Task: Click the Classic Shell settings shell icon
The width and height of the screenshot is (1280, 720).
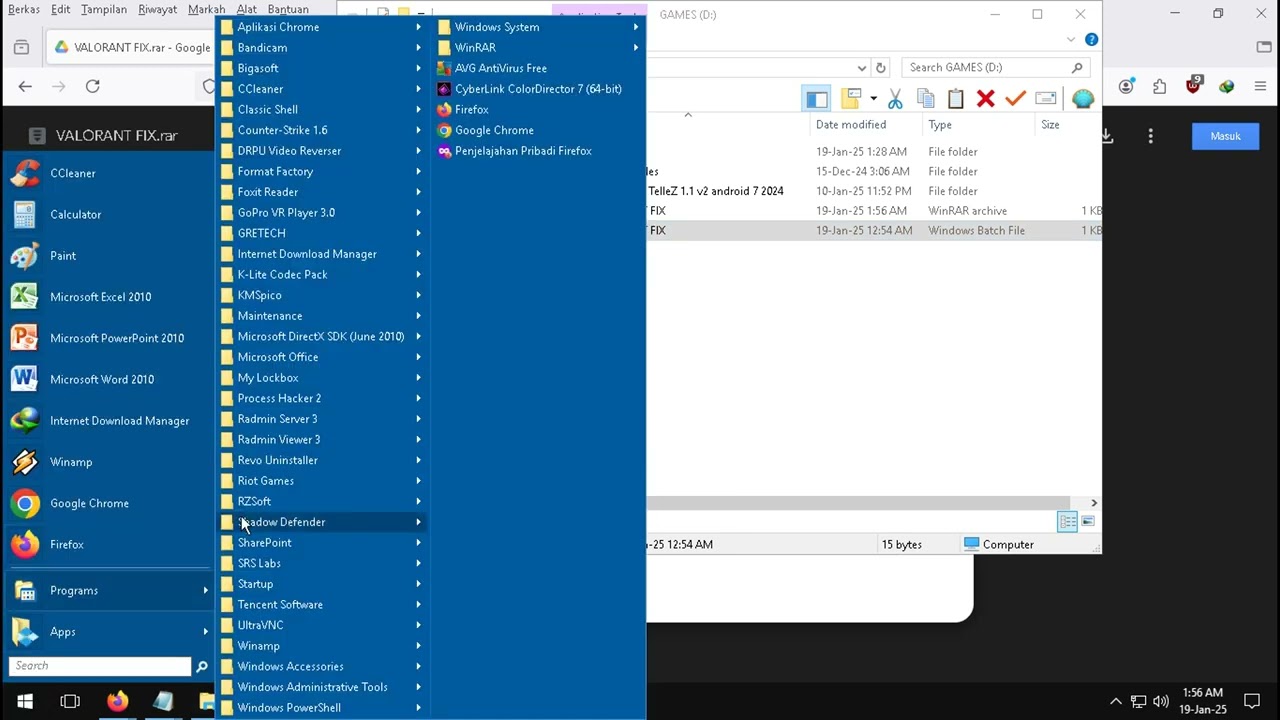Action: coord(1082,99)
